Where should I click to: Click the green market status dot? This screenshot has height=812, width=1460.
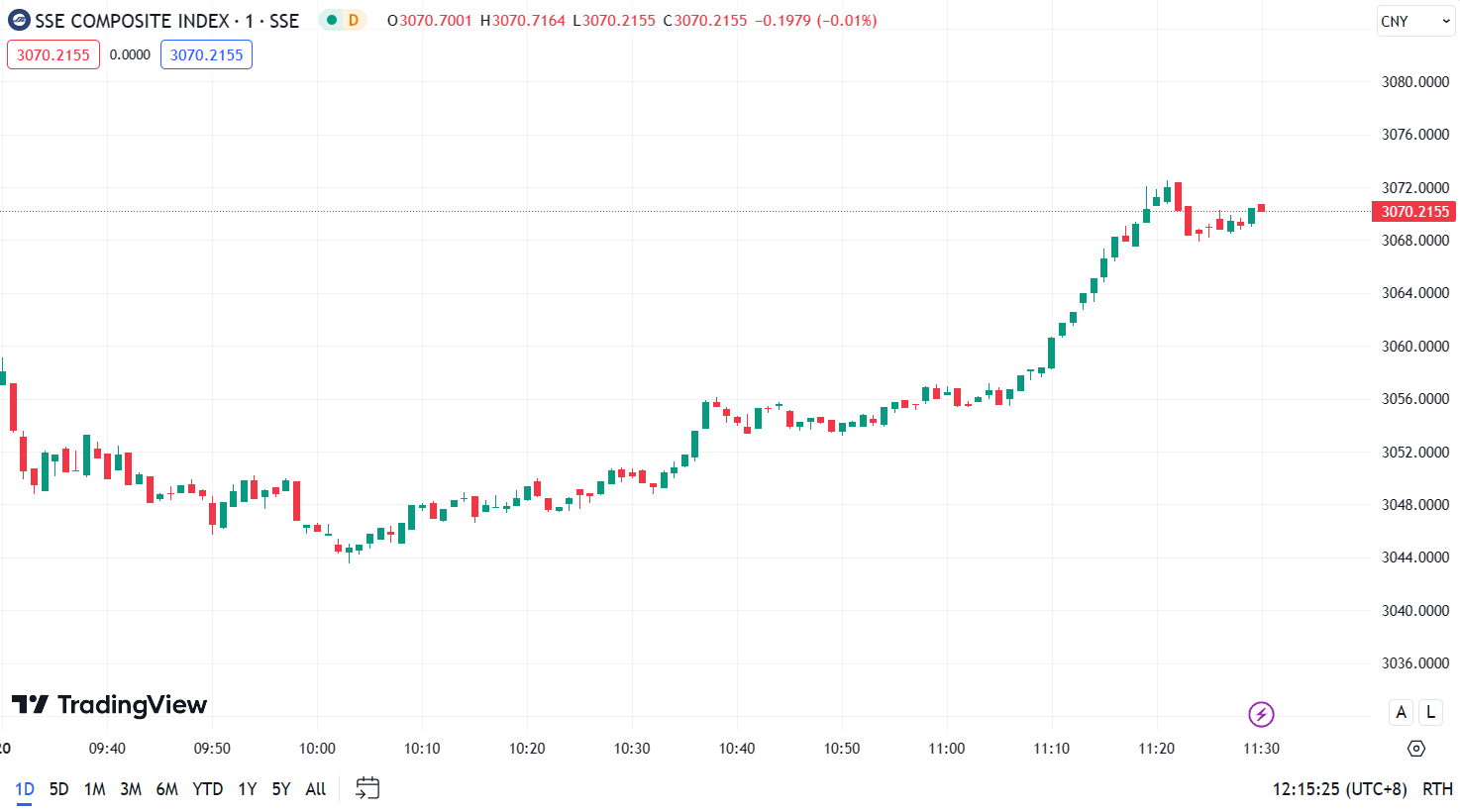(x=332, y=21)
